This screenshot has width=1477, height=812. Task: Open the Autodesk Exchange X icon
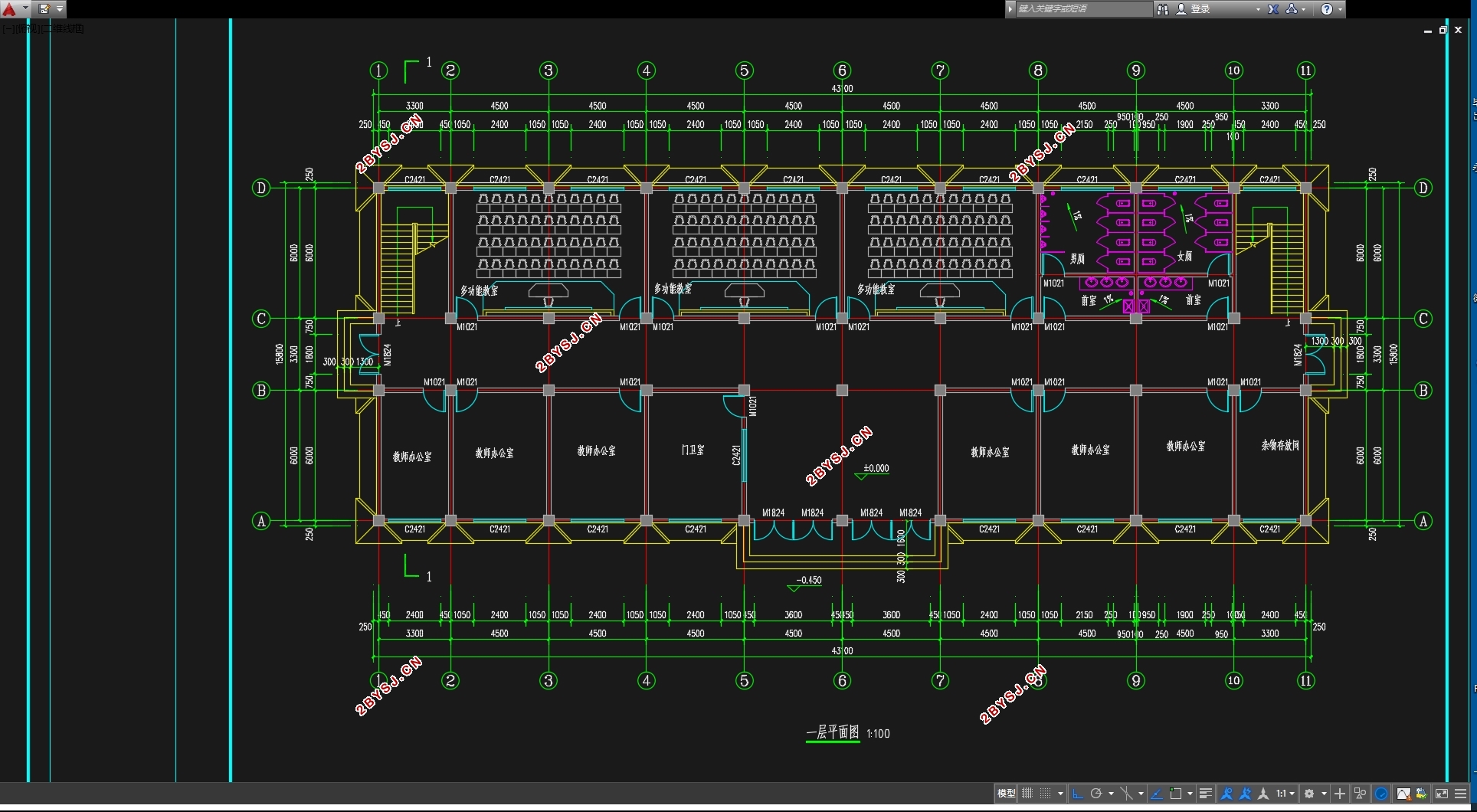click(1273, 9)
